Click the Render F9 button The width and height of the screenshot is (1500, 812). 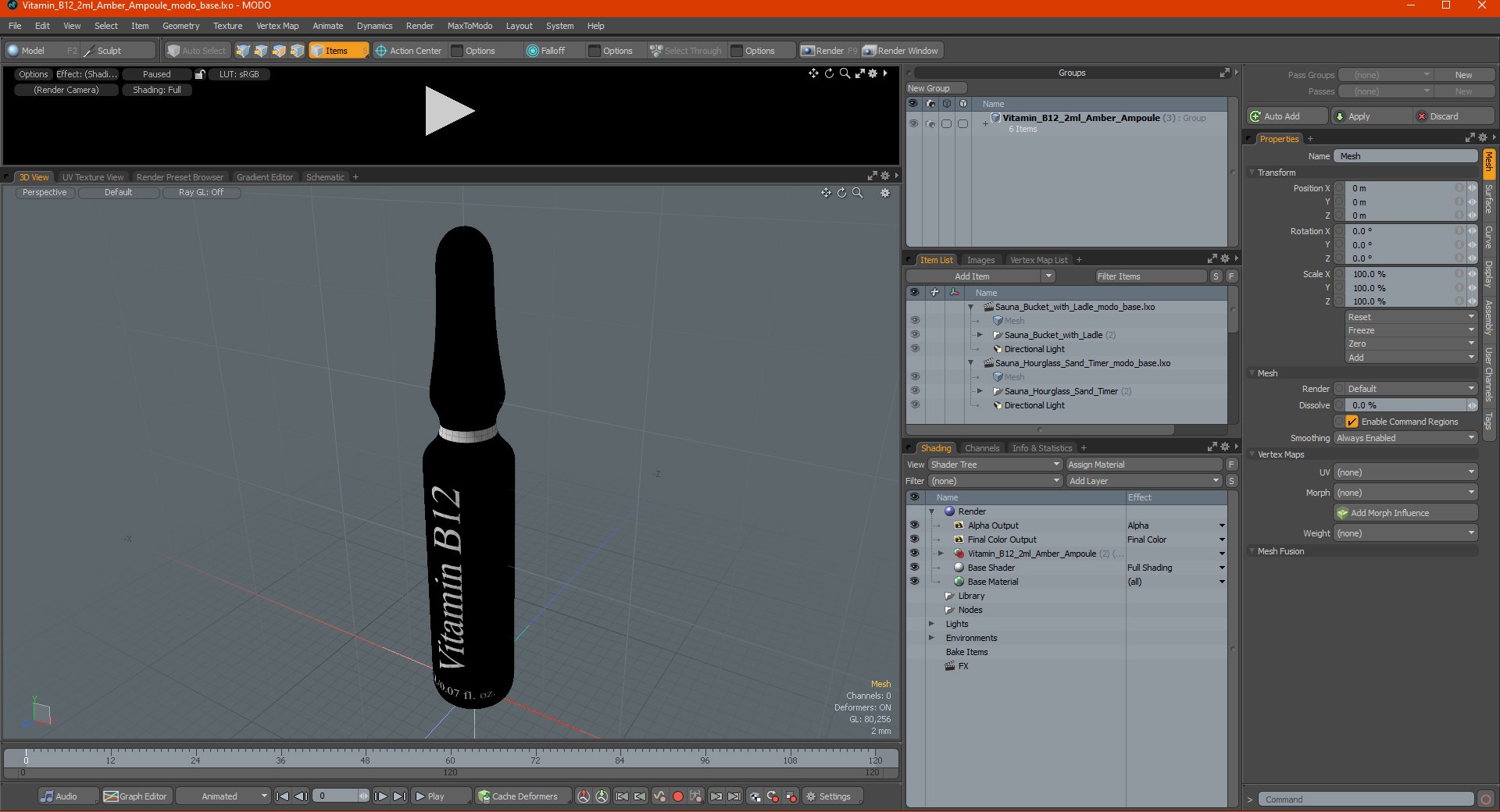(829, 51)
